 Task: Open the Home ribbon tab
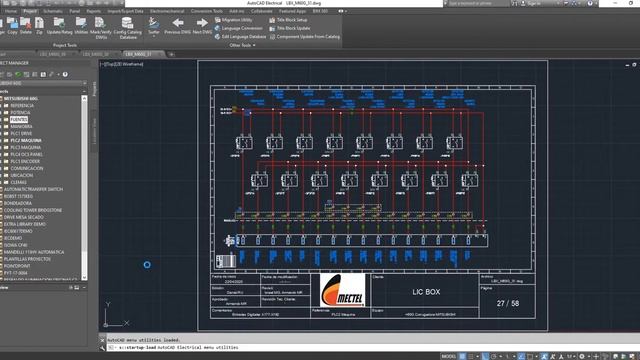click(11, 11)
